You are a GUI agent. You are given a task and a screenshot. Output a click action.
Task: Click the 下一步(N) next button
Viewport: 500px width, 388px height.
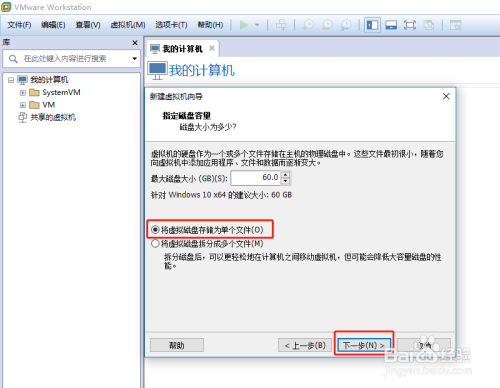[364, 345]
